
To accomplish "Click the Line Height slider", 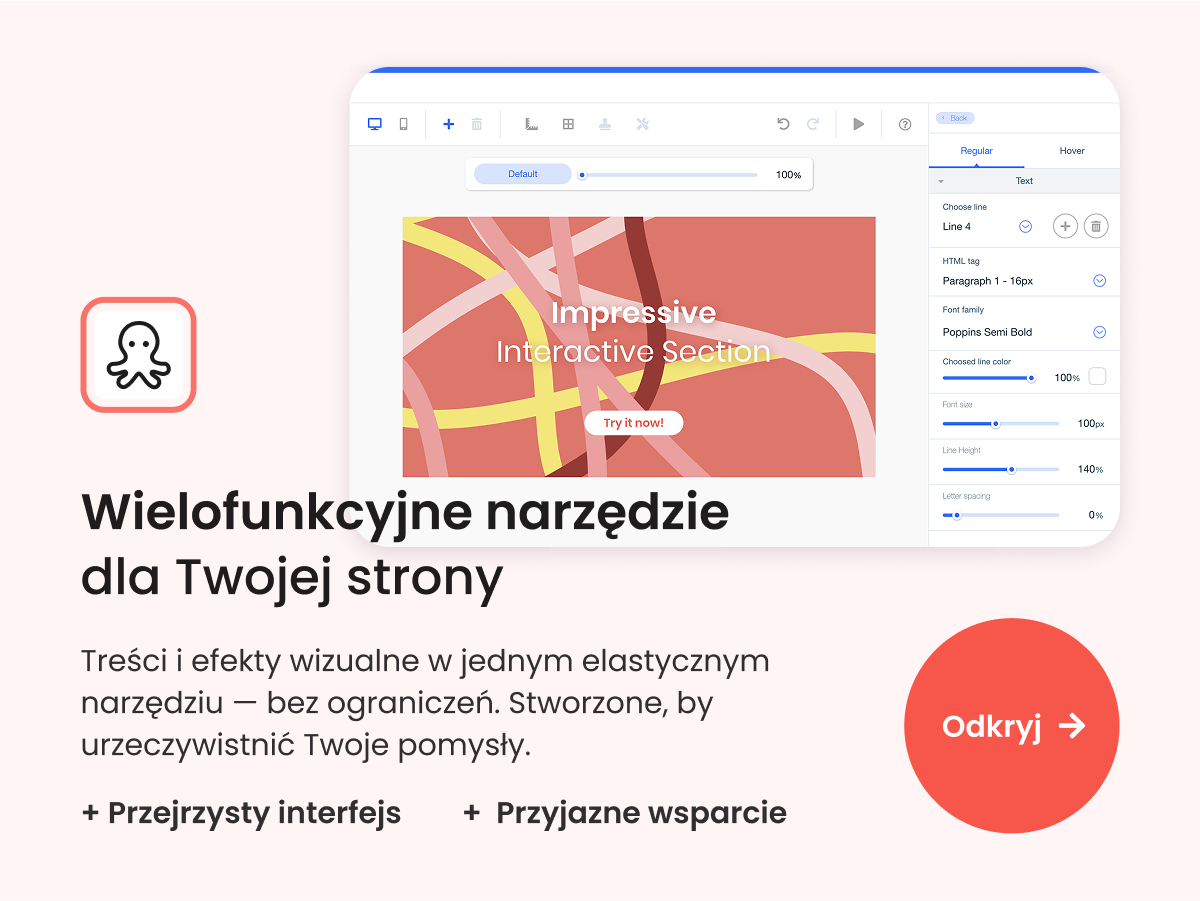I will pyautogui.click(x=1000, y=469).
